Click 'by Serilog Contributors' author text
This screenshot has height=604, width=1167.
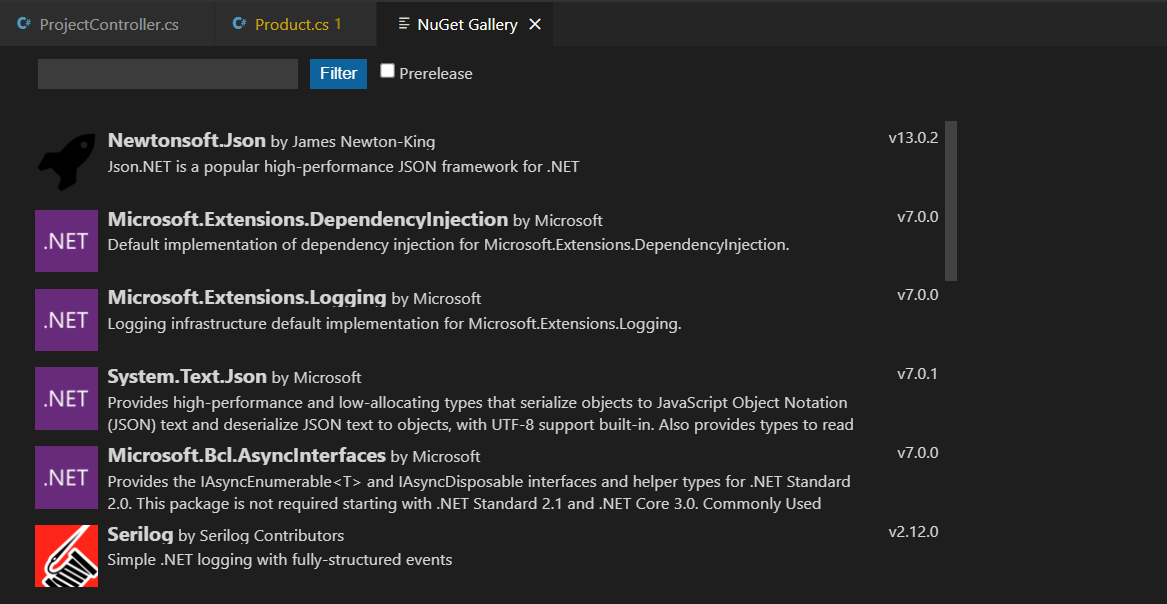click(261, 536)
